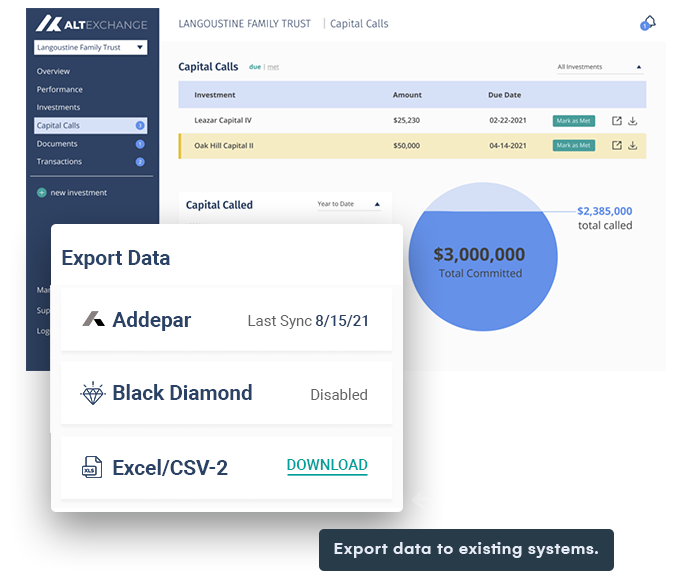This screenshot has height=571, width=675.
Task: Click the Amount column header
Action: coord(407,95)
